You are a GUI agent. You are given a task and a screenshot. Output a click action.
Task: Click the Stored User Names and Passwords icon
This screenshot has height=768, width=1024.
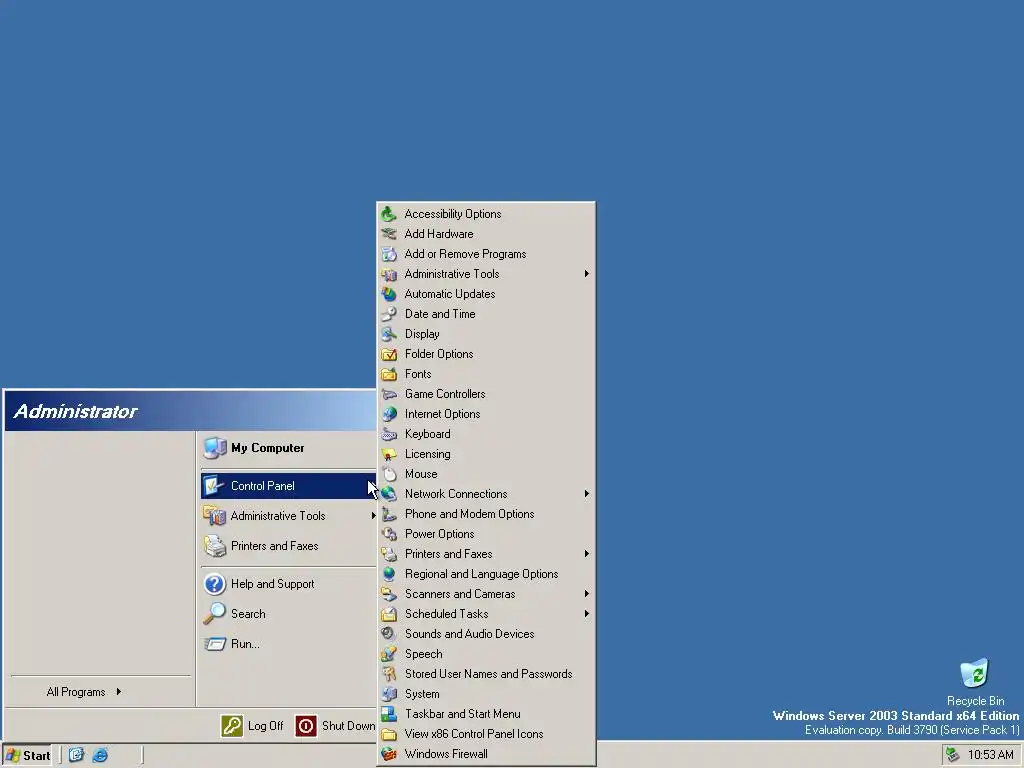(389, 674)
